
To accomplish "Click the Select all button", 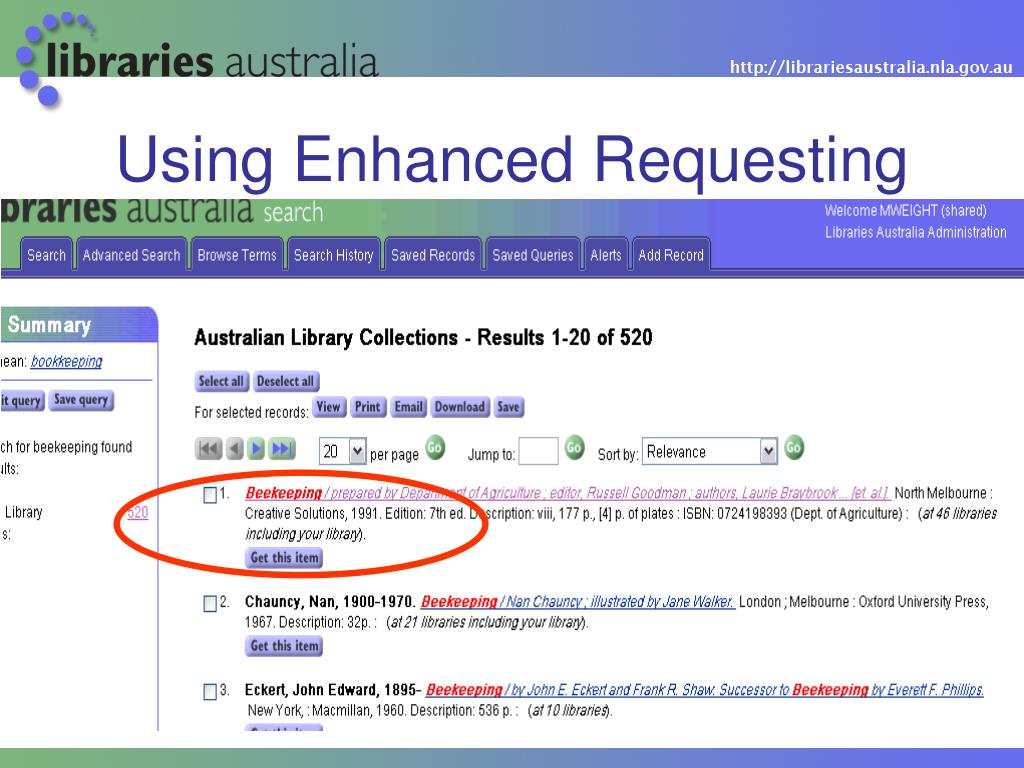I will pos(221,381).
